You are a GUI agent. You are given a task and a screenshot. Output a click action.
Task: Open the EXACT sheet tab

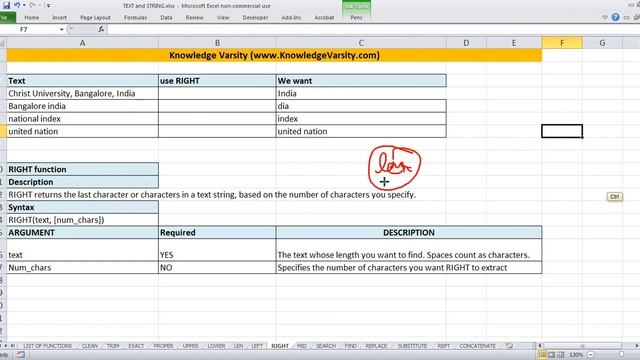tap(136, 346)
